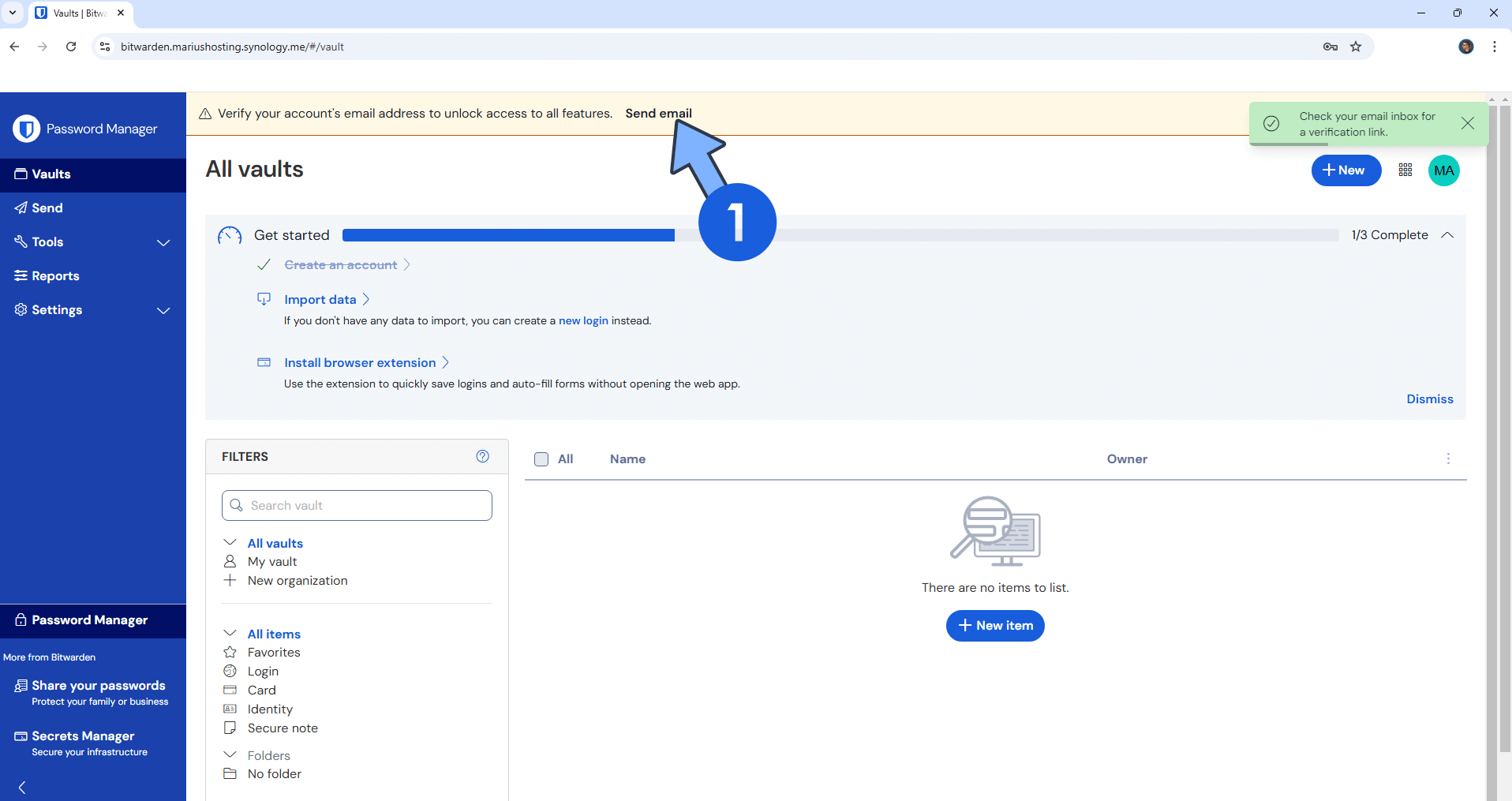Collapse the Get started panel

pyautogui.click(x=1447, y=235)
